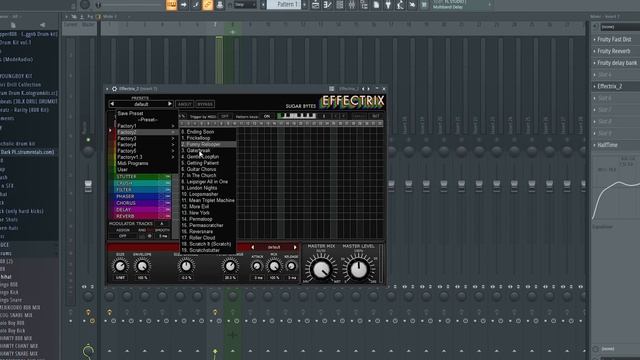The width and height of the screenshot is (640, 360).
Task: Toggle the CRUSH track on button
Action: (x=167, y=183)
